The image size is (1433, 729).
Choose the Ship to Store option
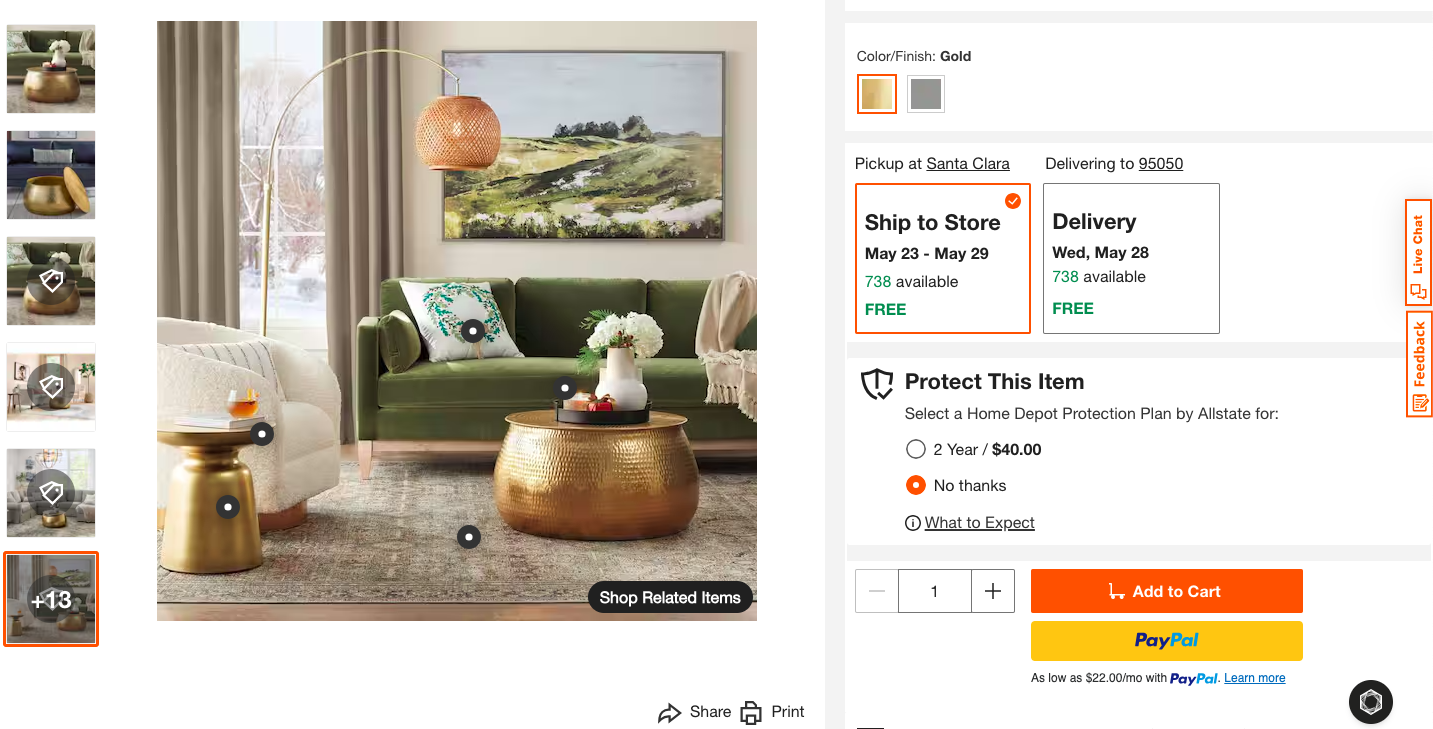click(942, 258)
